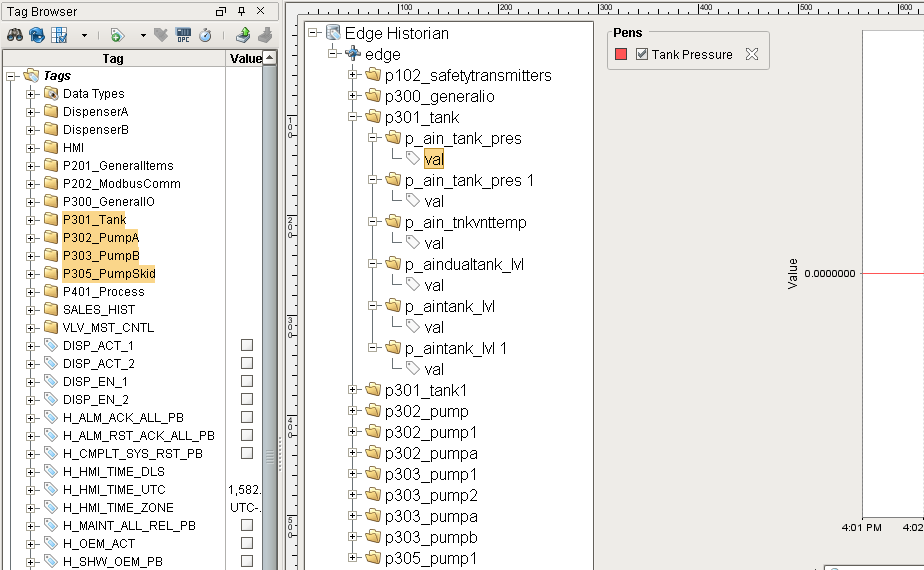Click the grid checkbox column selection icon
The image size is (924, 570).
coord(59,35)
